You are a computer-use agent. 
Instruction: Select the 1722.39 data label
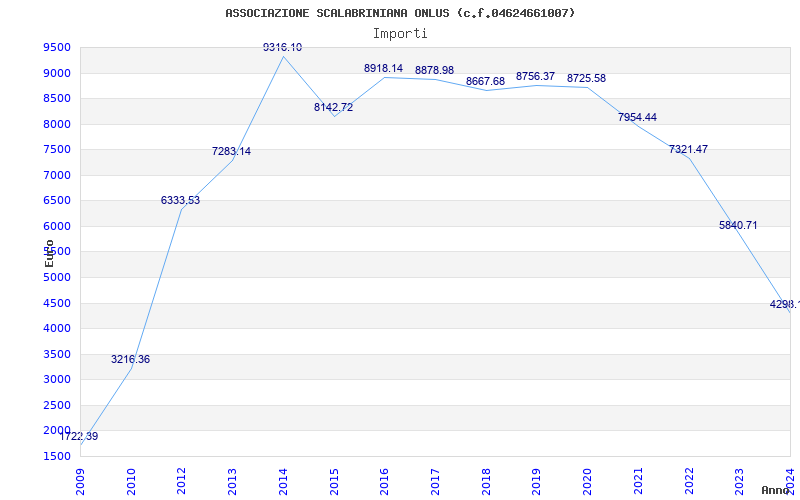coord(79,437)
